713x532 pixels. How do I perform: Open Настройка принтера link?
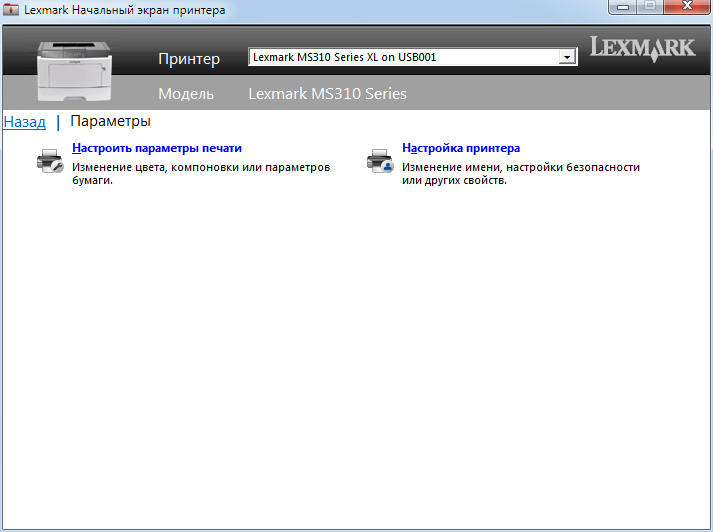click(x=461, y=148)
